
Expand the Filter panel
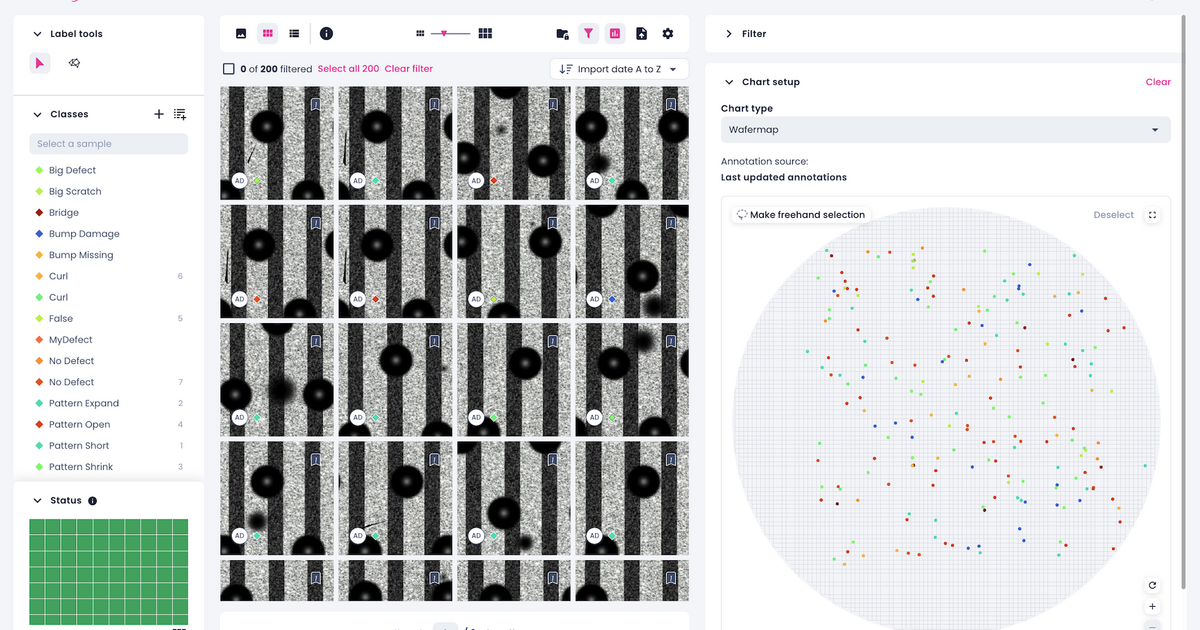[729, 33]
